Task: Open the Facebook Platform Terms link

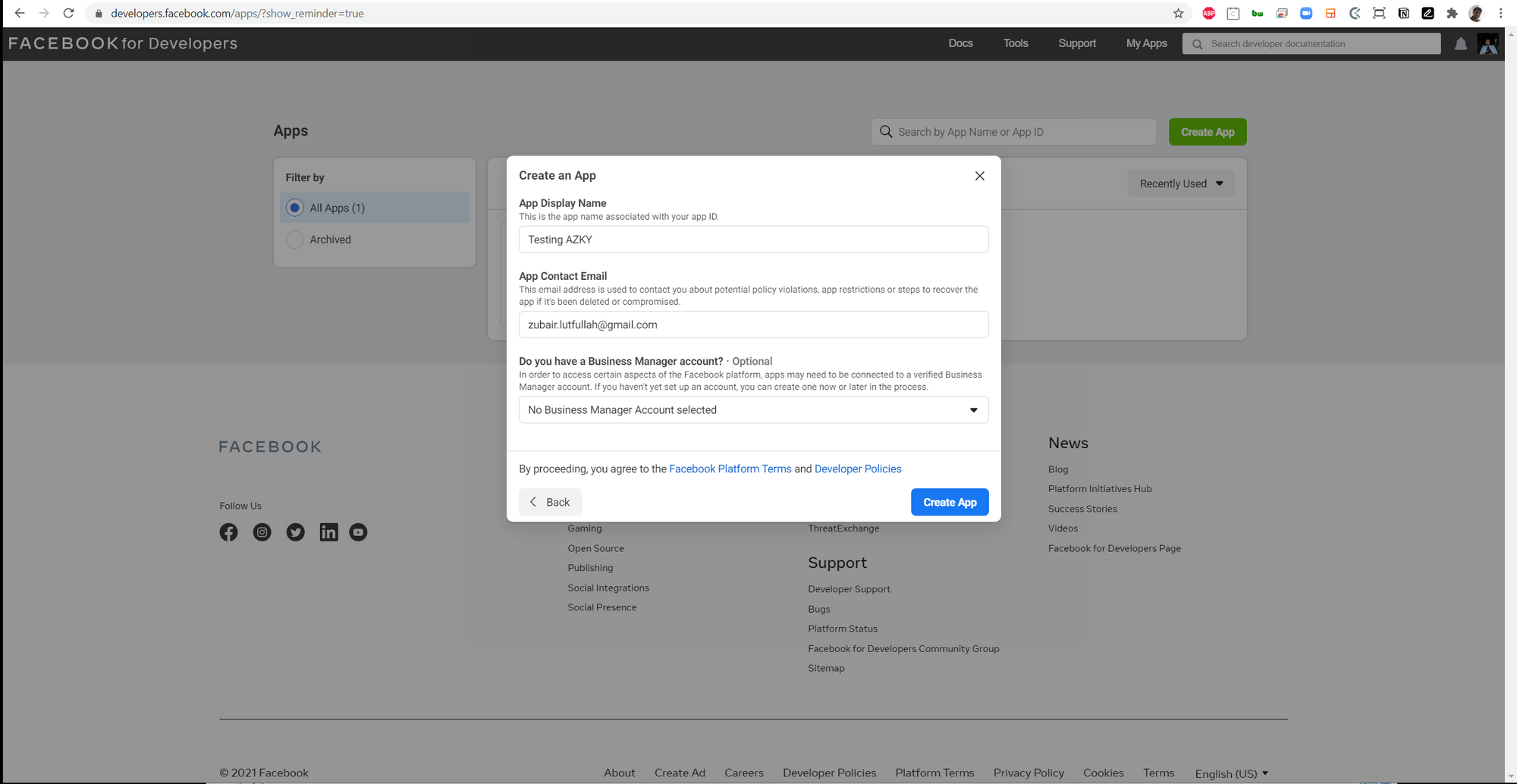Action: point(730,469)
